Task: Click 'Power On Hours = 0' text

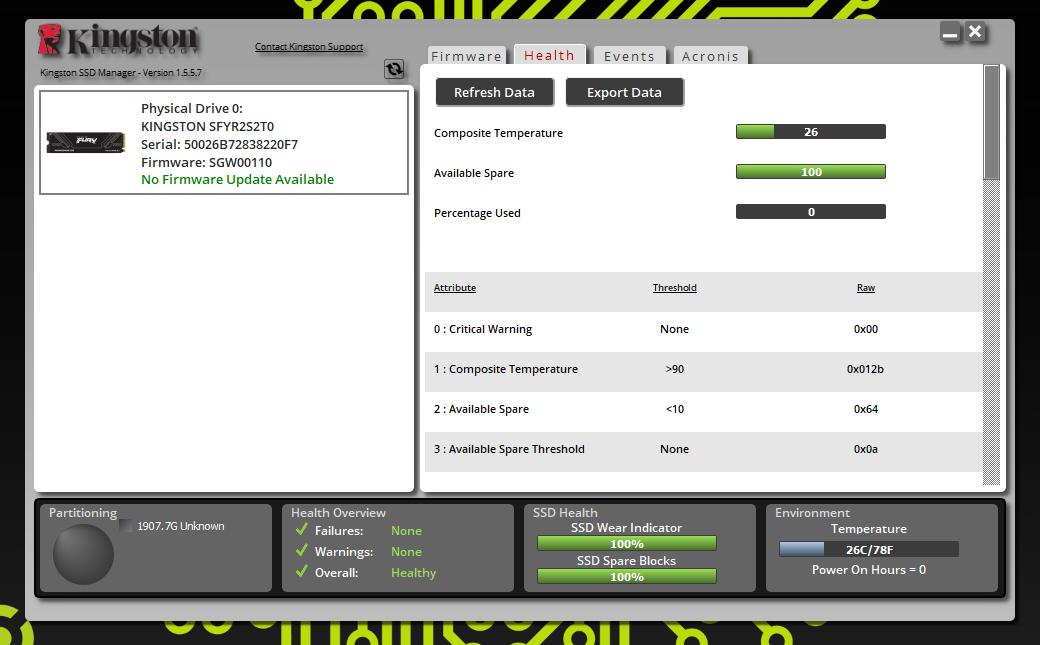Action: 869,569
